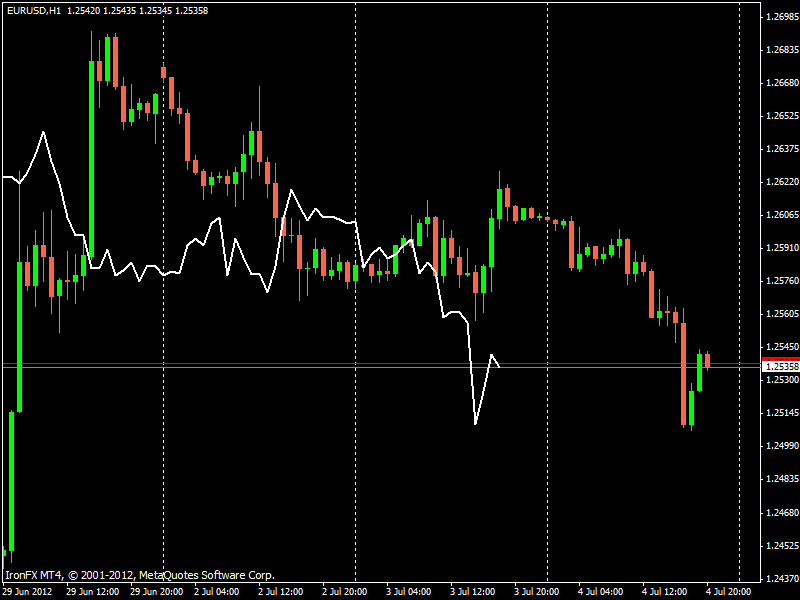
Task: Click the 1.24990 price scale label
Action: (x=780, y=446)
